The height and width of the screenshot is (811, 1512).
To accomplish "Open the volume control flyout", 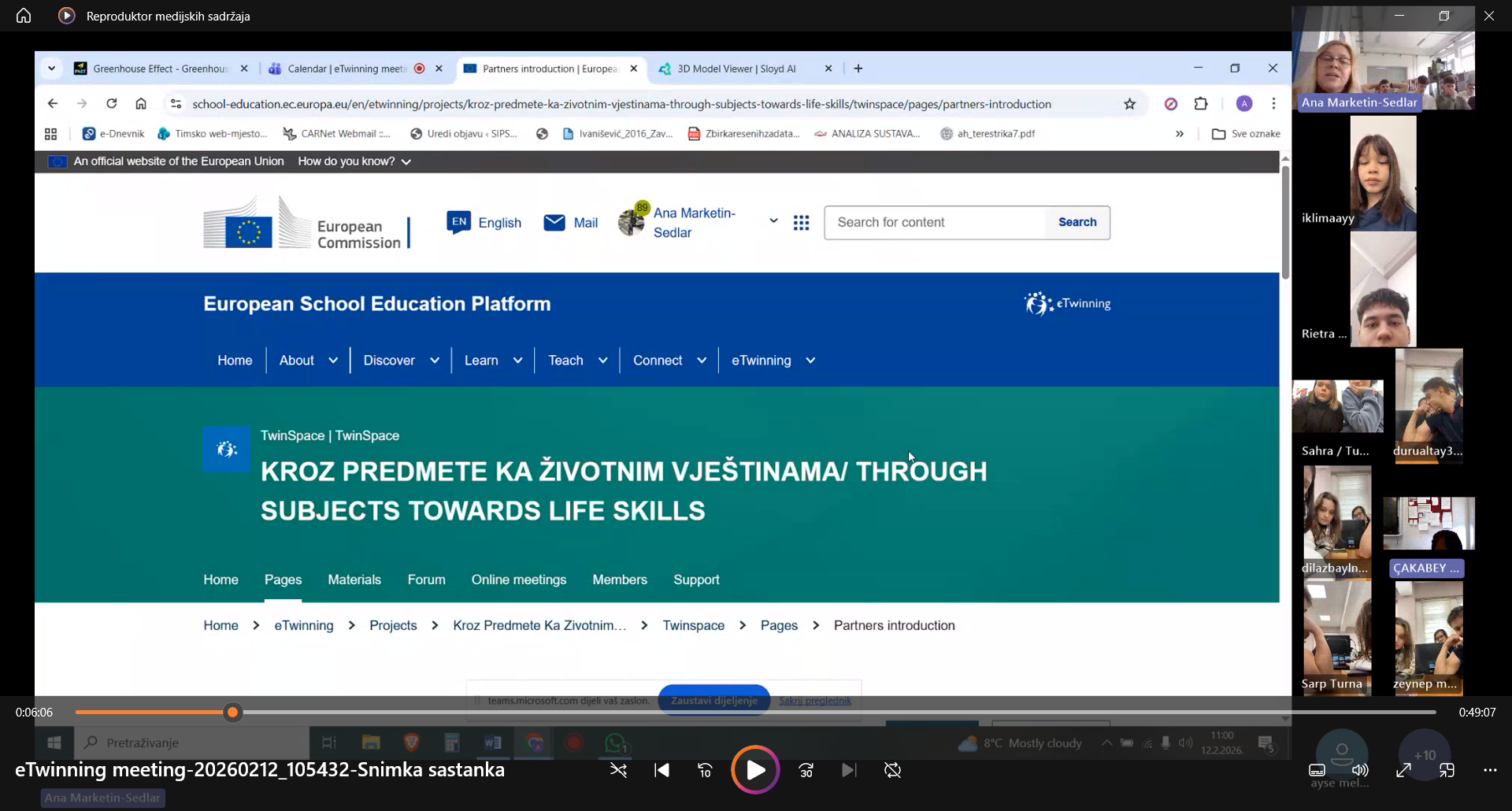I will point(1360,771).
